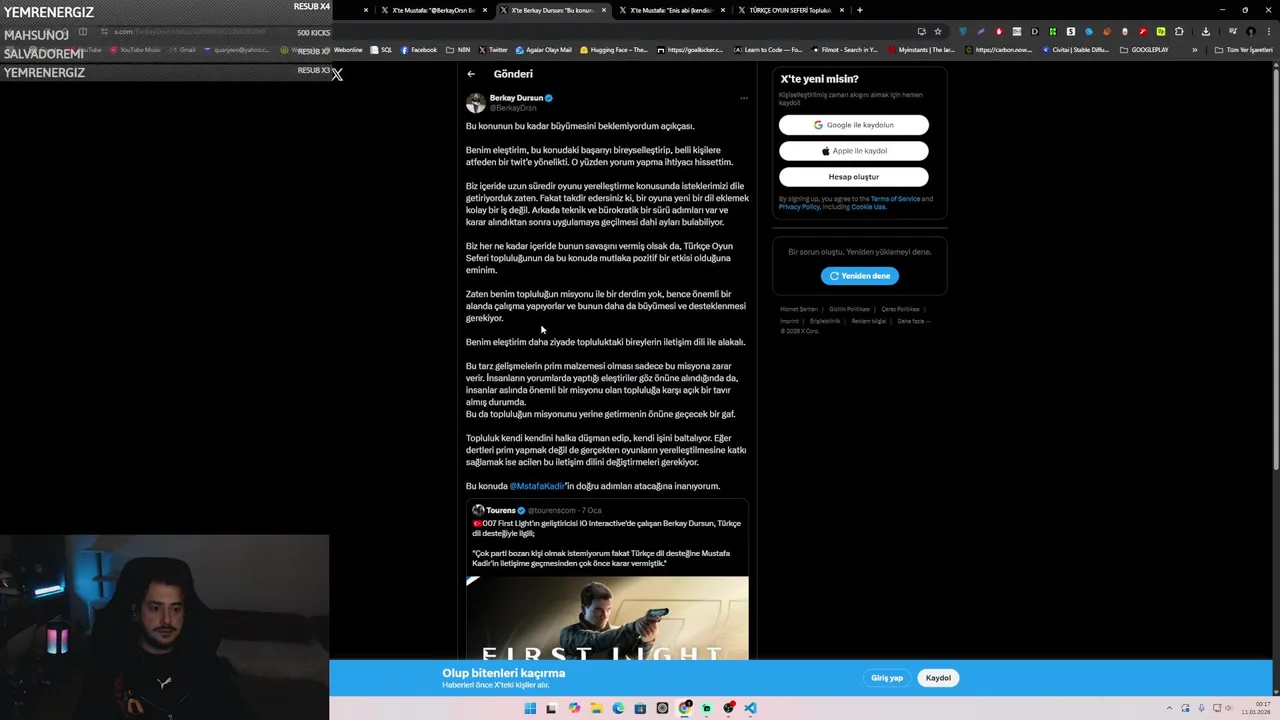Open the new browser tab plus button

pos(859,10)
